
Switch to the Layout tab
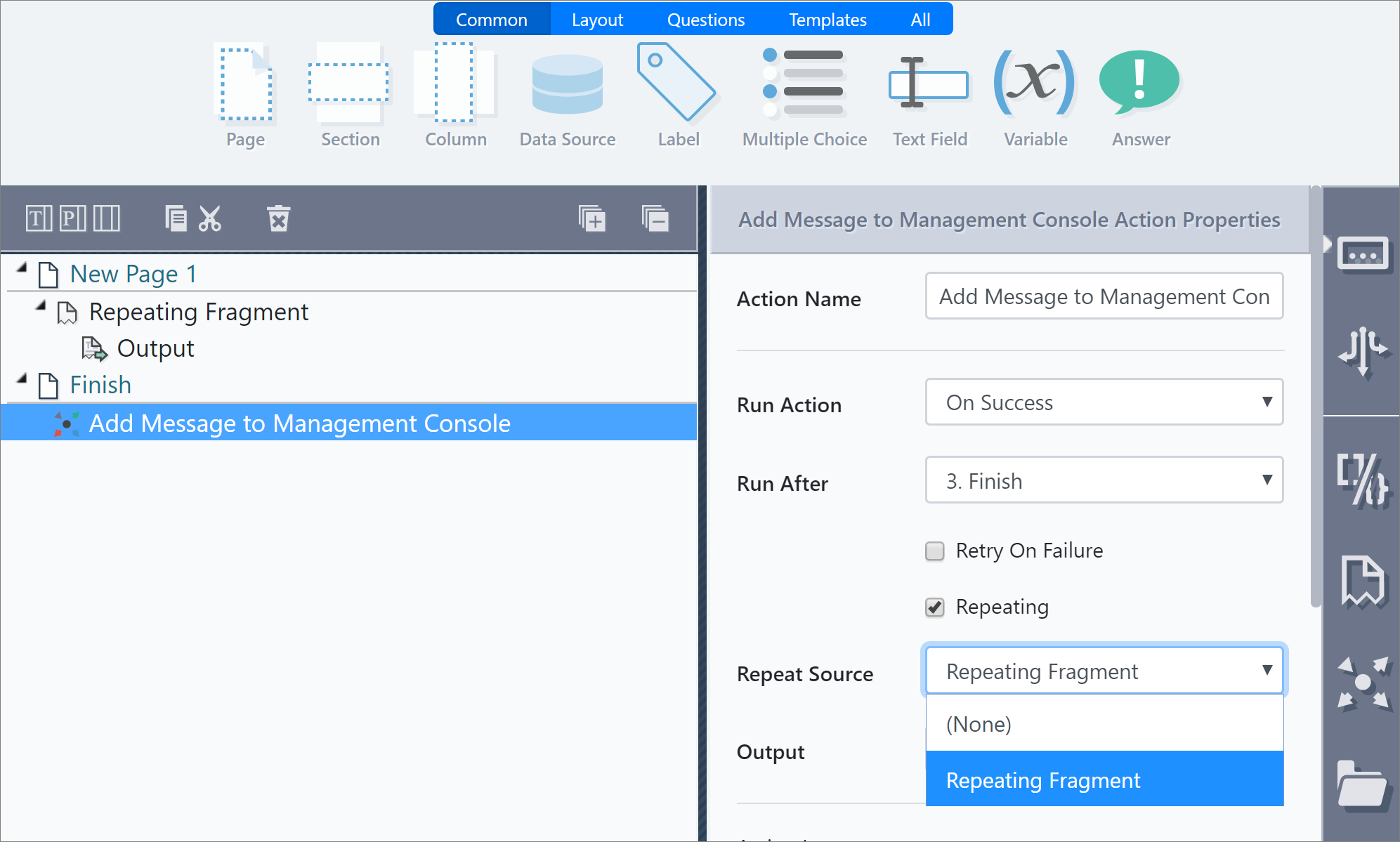(597, 20)
